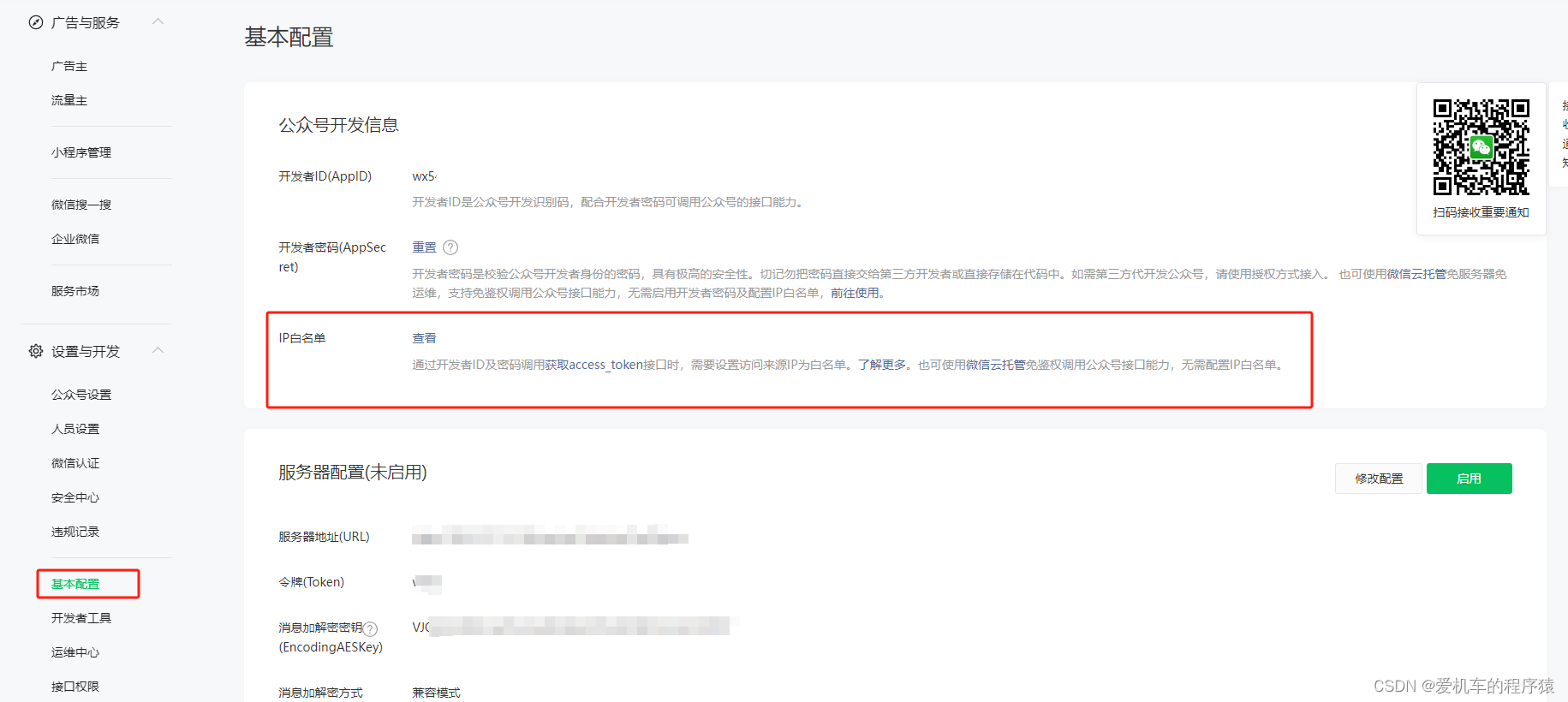Click the QR code for 扫码接收重要通知
This screenshot has width=1568, height=702.
(1482, 147)
